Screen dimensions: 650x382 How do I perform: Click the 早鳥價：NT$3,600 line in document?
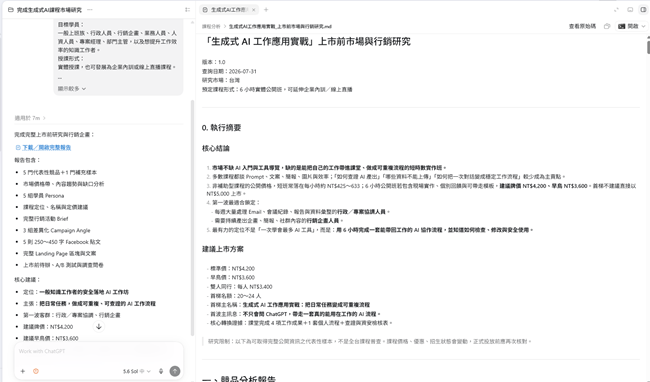[232, 278]
